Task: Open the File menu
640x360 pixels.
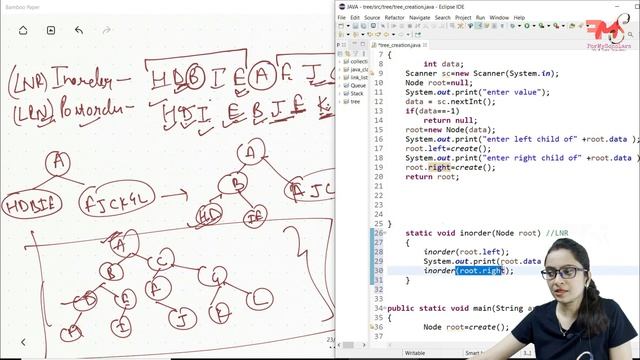Action: point(342,18)
